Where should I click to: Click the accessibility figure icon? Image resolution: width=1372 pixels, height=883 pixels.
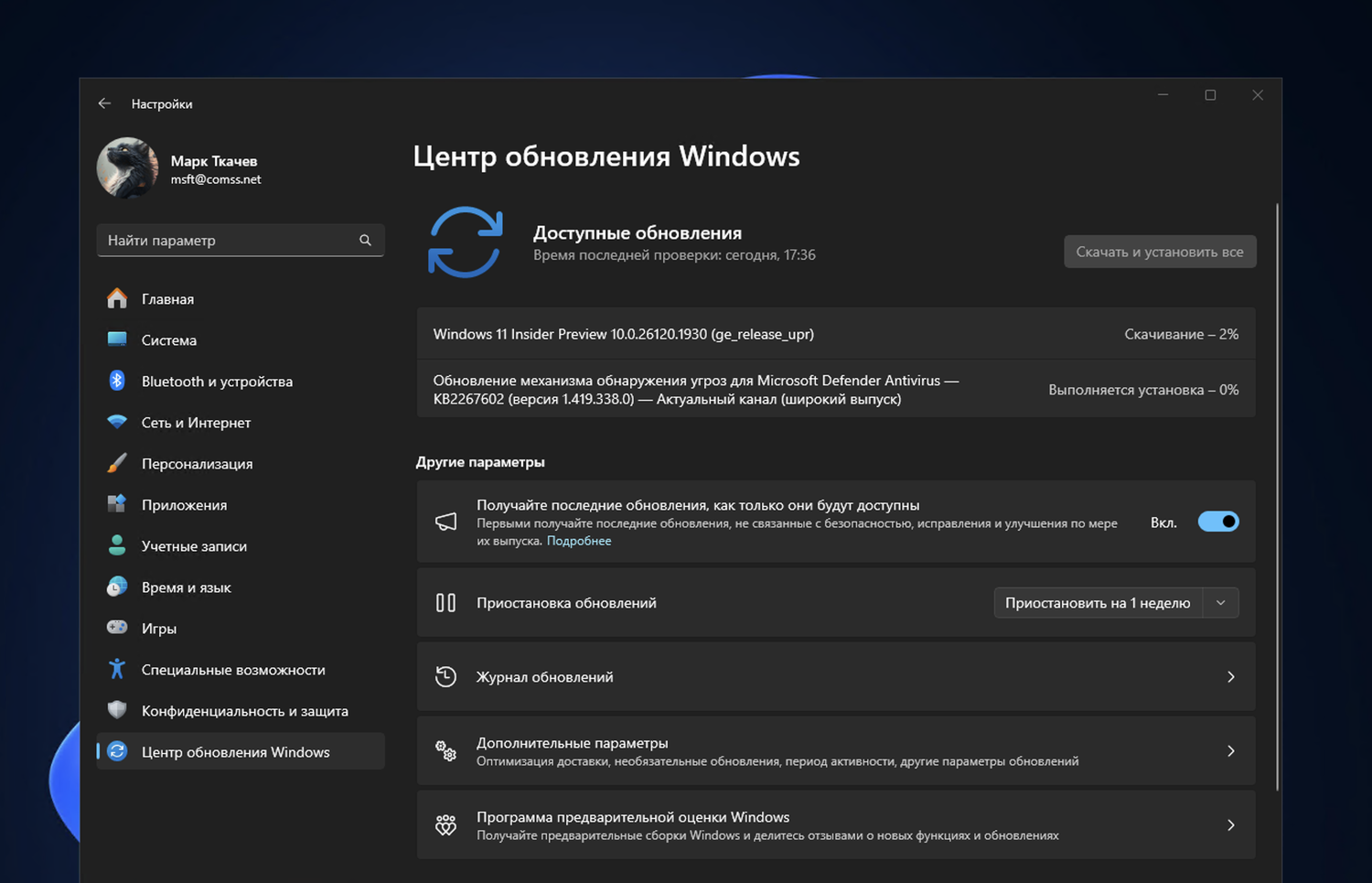pos(117,669)
